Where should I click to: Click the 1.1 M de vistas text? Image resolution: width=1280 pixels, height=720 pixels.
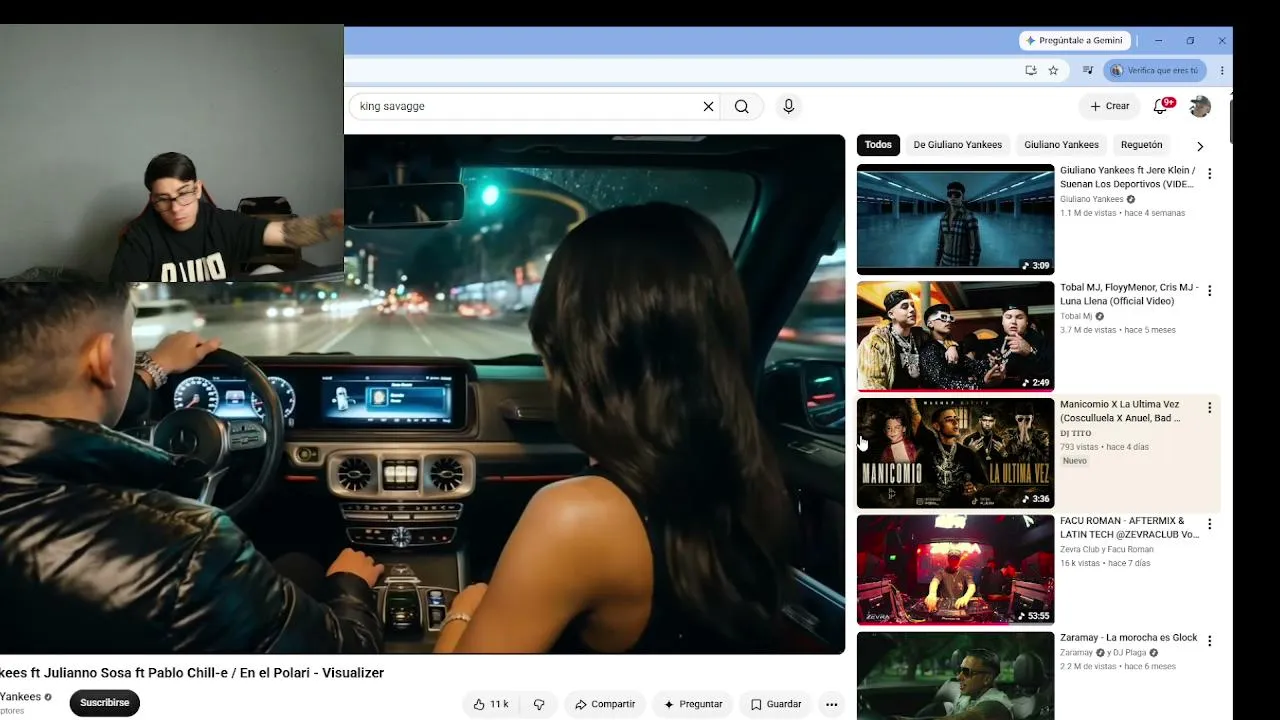coord(1087,213)
